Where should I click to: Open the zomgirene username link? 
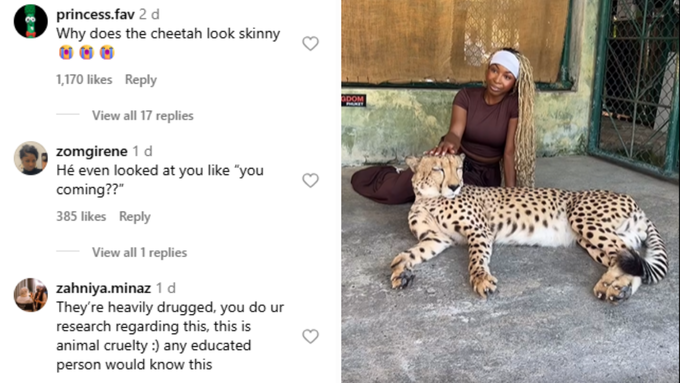pos(92,151)
